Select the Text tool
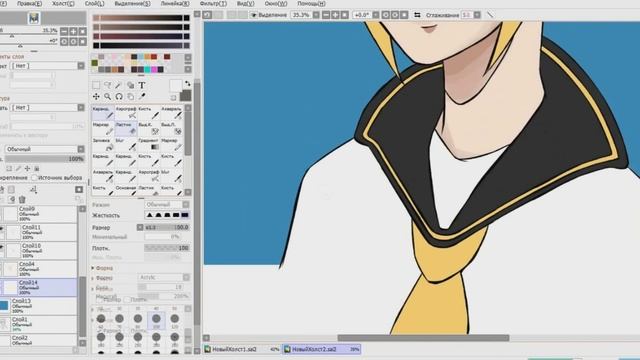This screenshot has width=640, height=360. [x=142, y=85]
